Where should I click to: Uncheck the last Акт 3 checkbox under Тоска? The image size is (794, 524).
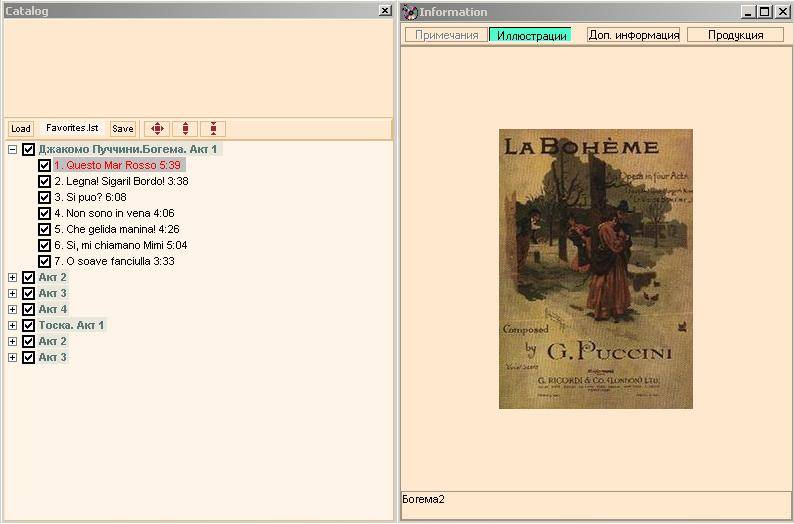pyautogui.click(x=28, y=357)
